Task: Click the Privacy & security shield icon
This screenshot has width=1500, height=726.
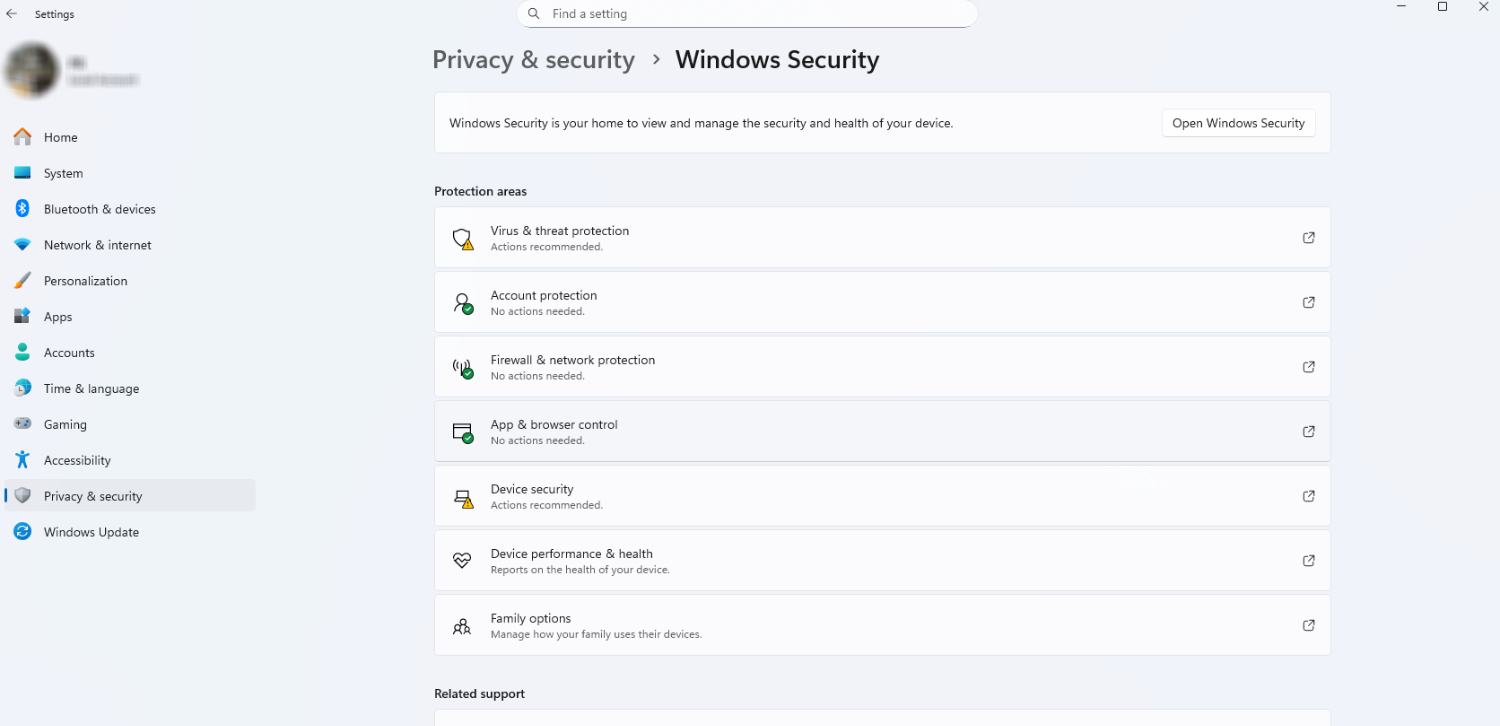Action: pyautogui.click(x=22, y=496)
